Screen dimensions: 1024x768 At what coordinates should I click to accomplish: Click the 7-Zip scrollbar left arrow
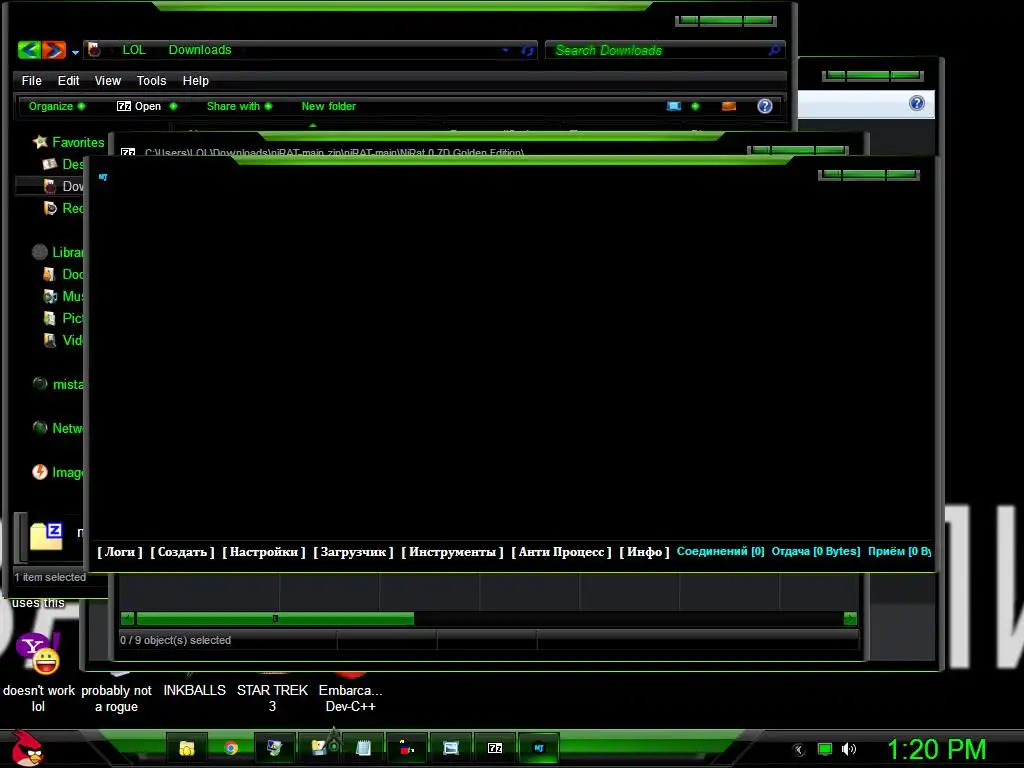[x=127, y=618]
